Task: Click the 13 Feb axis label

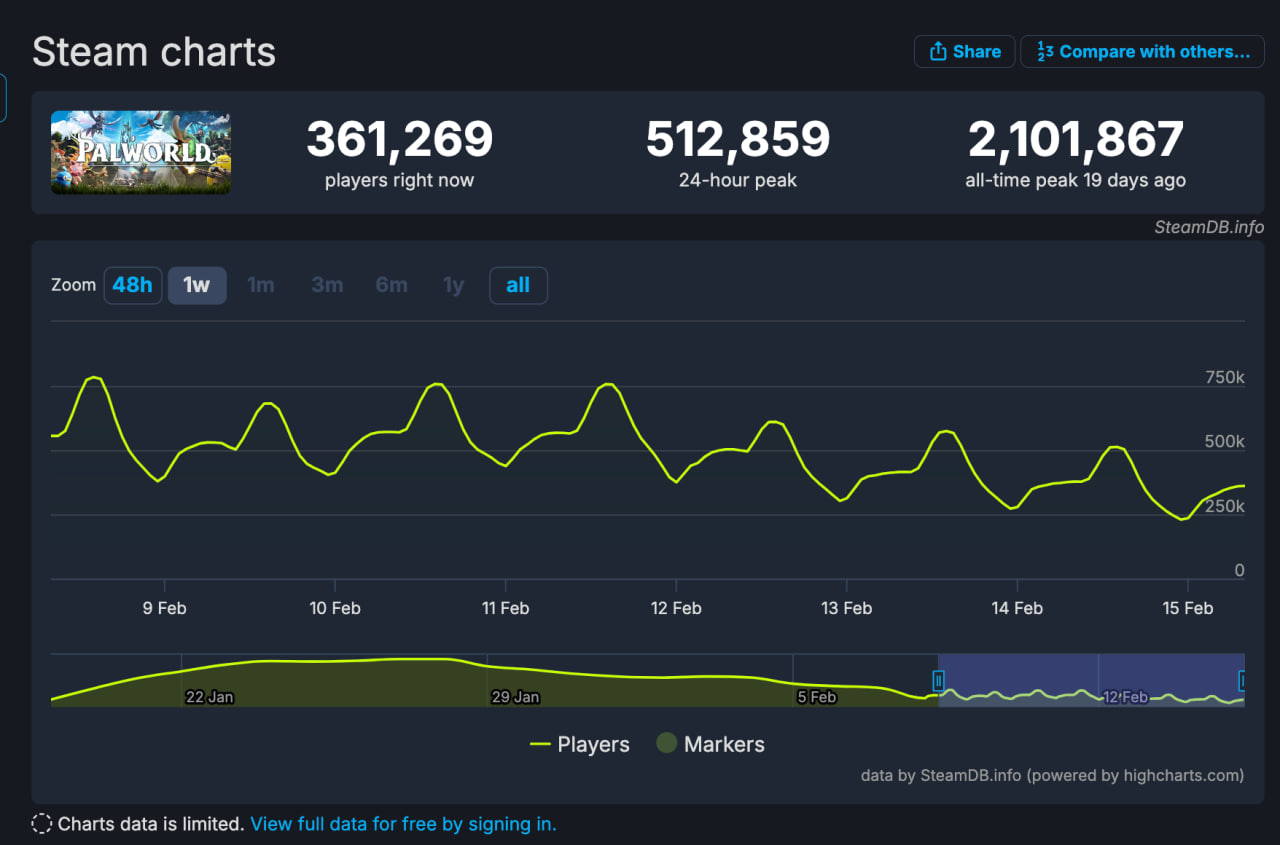Action: [x=846, y=608]
